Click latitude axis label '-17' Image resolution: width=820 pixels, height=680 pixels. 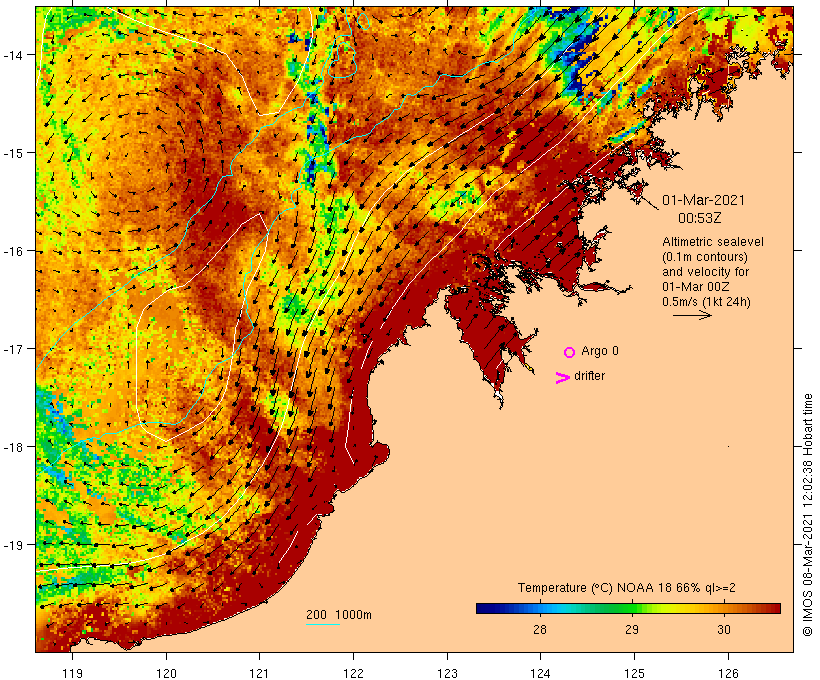(x=12, y=349)
